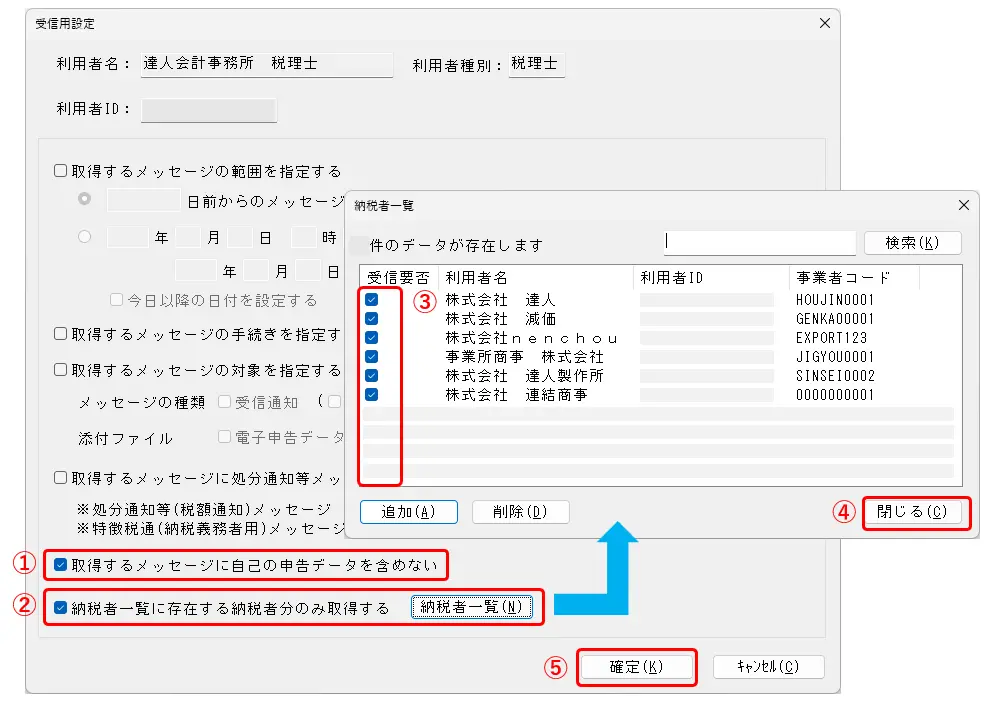This screenshot has height=701, width=995.
Task: Uncheck the checkbox for 株式会社 達人
Action: click(x=372, y=300)
